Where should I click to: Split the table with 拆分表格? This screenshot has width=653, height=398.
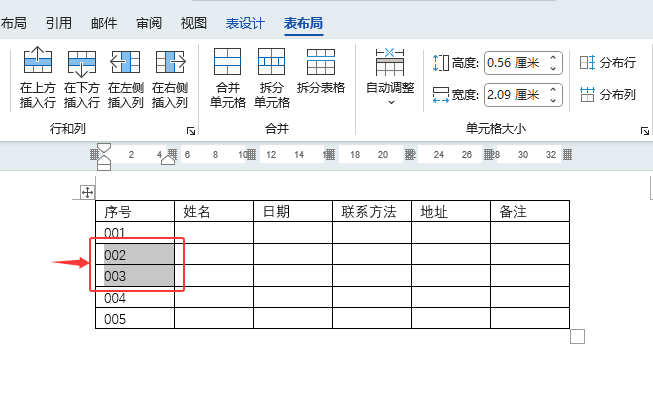(321, 71)
